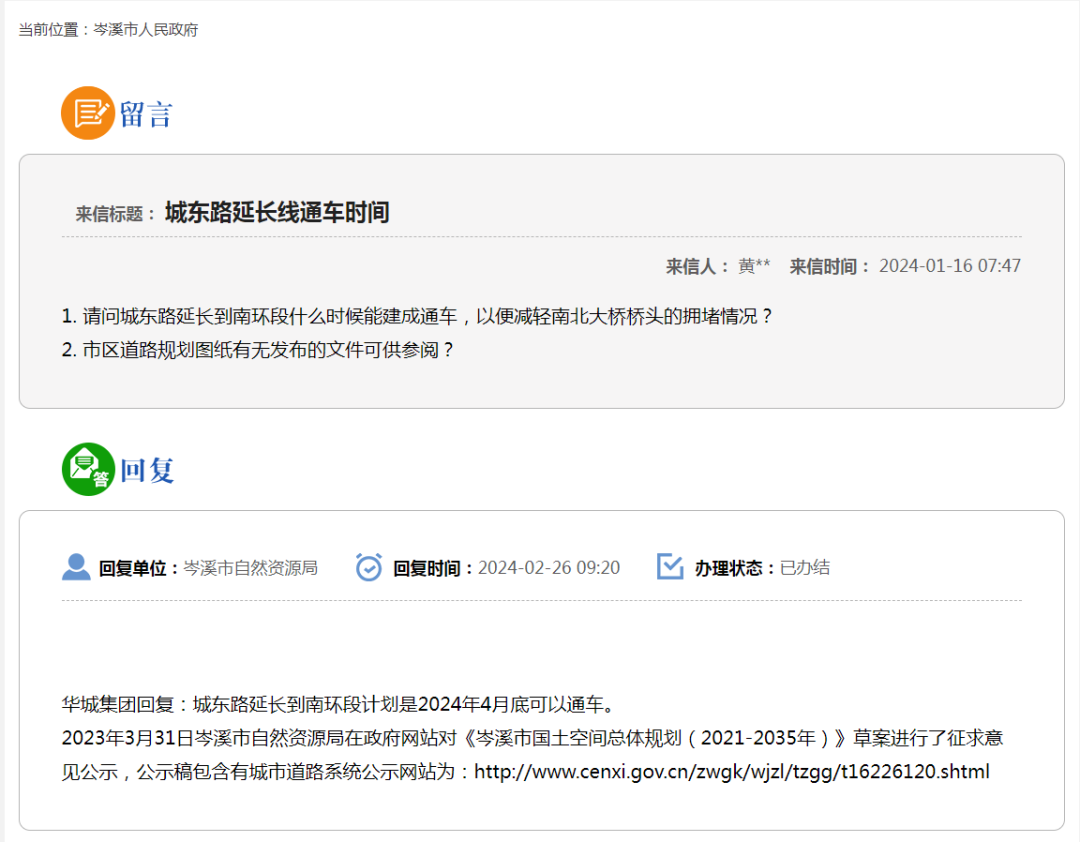
Task: Open the 岑溪市人民政府 breadcrumb link
Action: coord(146,30)
